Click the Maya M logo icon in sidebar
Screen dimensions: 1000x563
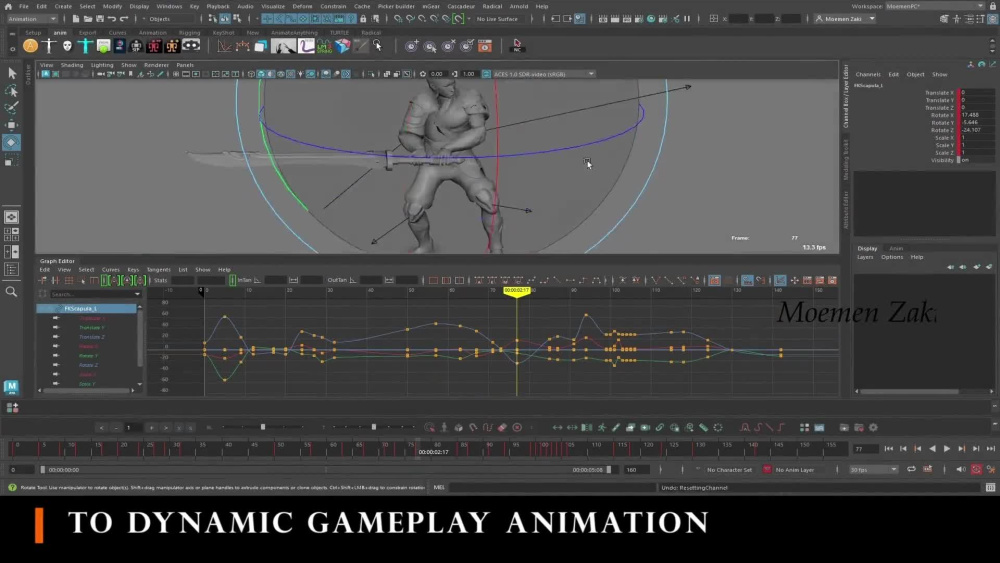click(11, 386)
